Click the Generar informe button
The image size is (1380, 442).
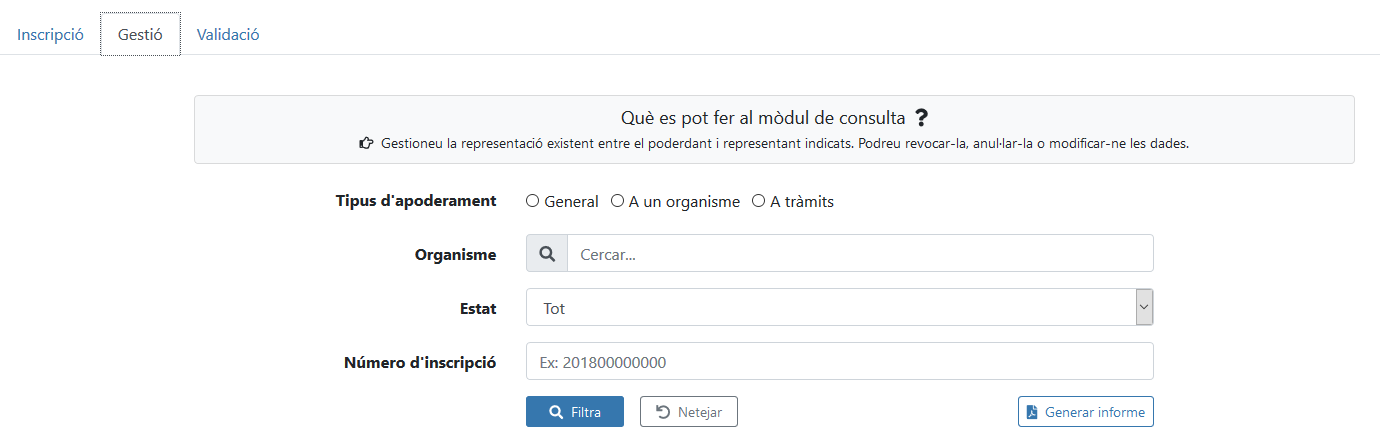click(1086, 412)
